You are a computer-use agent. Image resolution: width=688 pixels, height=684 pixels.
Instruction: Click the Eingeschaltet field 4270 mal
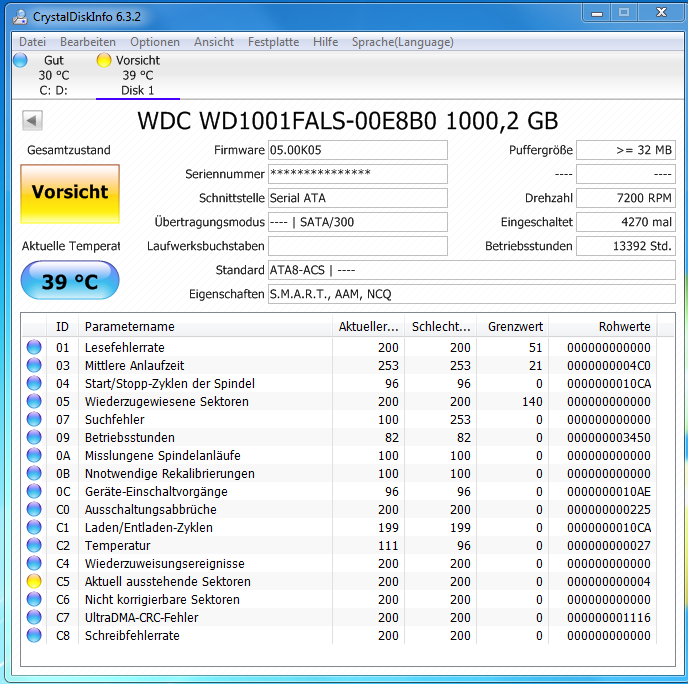(626, 222)
